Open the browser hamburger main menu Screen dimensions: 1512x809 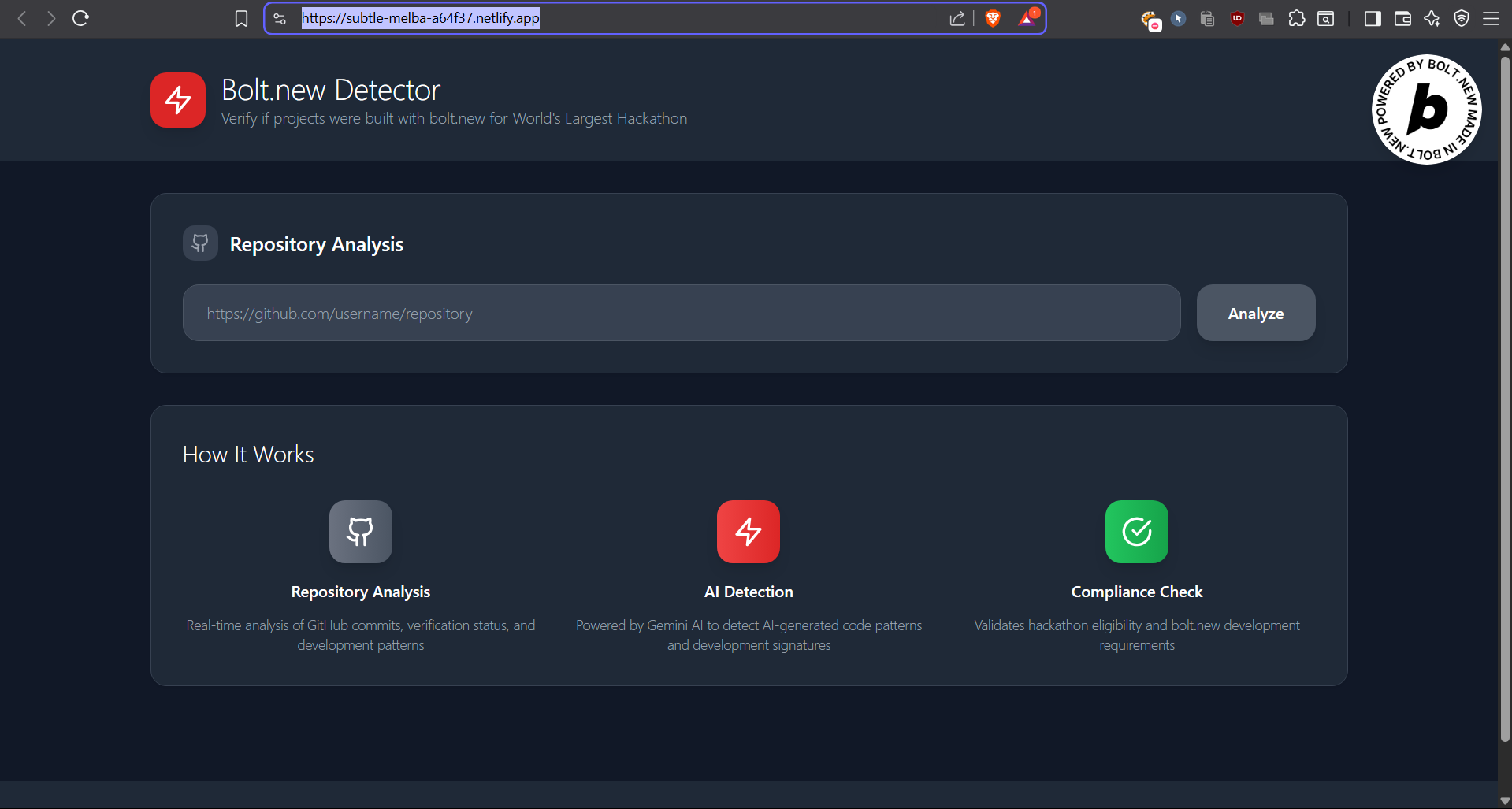tap(1491, 18)
